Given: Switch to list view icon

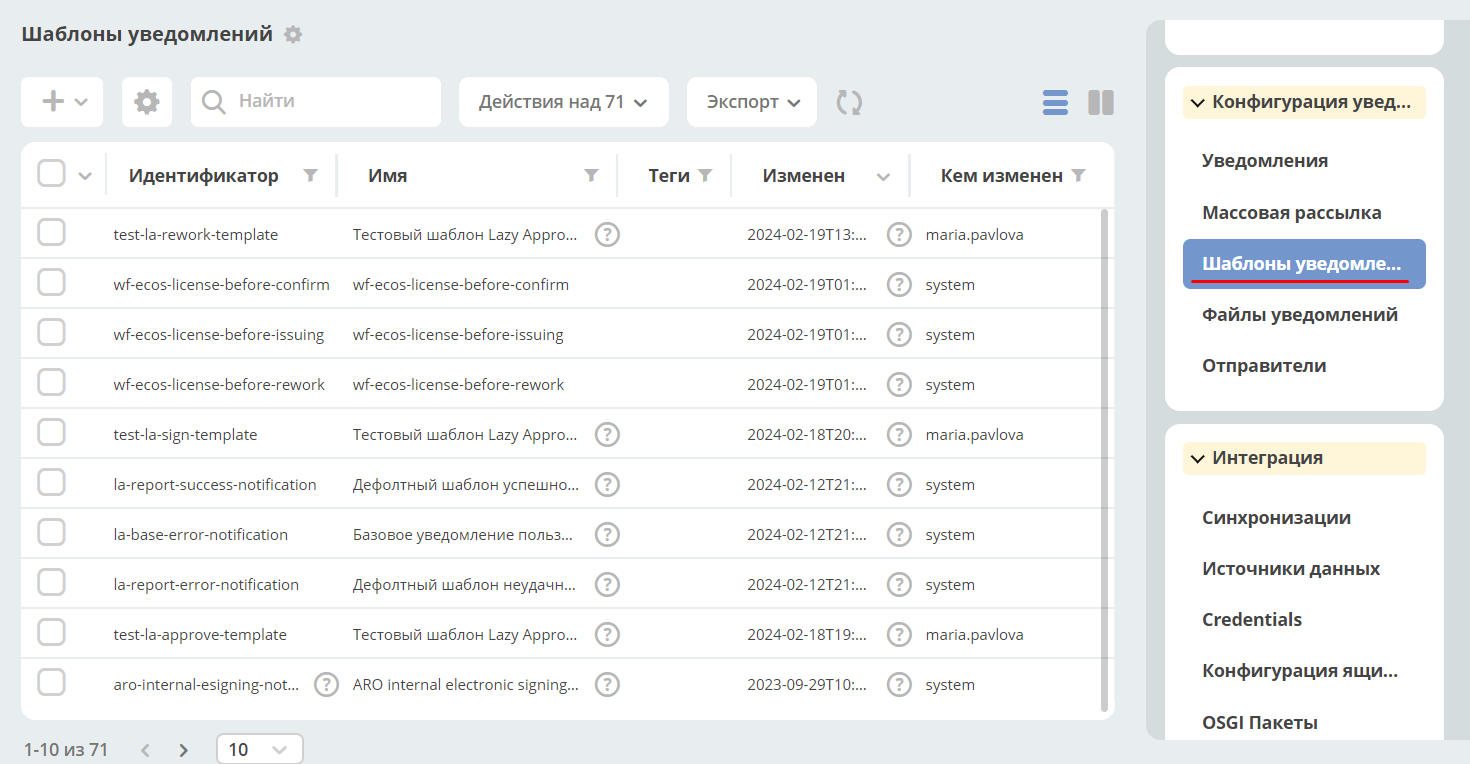Looking at the screenshot, I should coord(1055,102).
